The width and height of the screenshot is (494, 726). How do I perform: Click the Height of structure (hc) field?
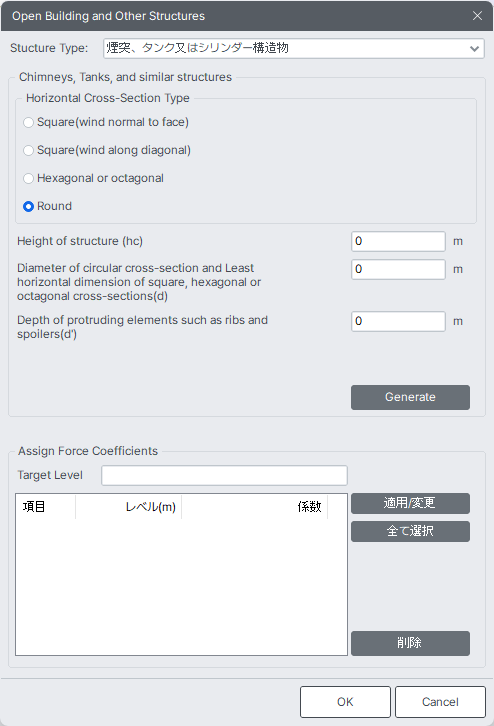coord(398,241)
